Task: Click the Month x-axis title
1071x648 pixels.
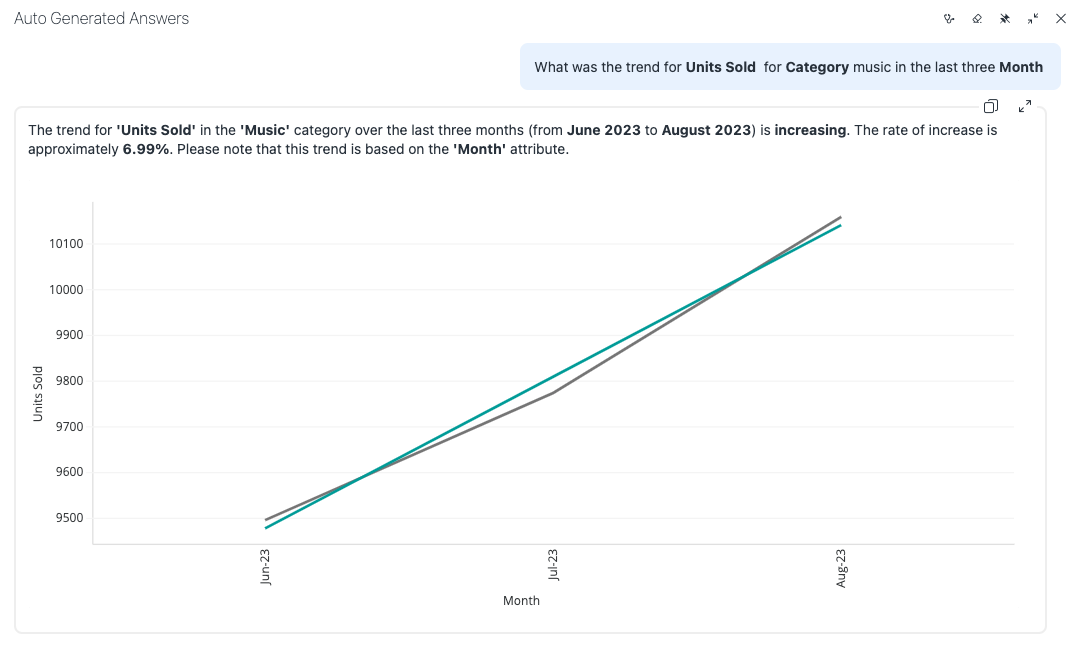Action: (x=521, y=601)
